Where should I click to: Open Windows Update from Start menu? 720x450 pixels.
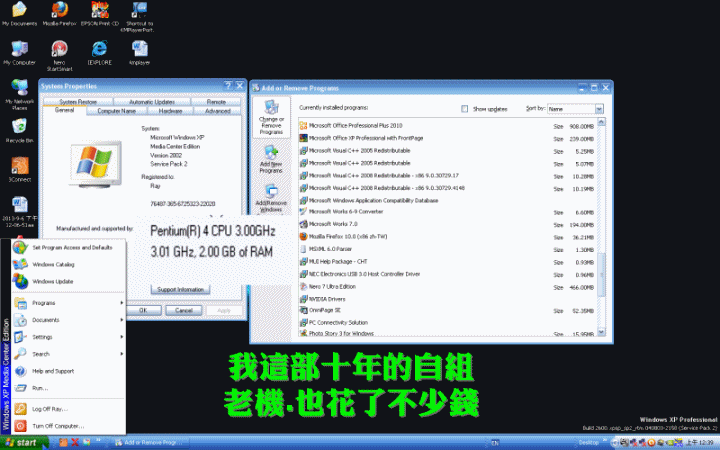(68, 281)
